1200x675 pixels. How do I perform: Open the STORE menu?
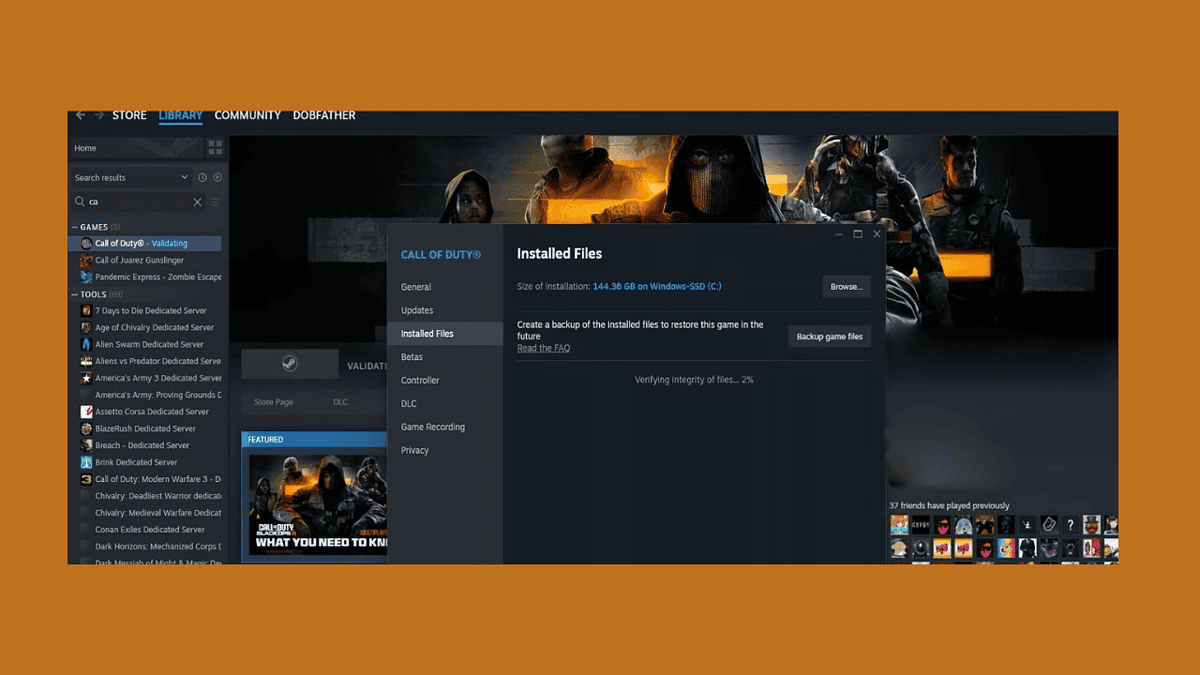(x=128, y=115)
